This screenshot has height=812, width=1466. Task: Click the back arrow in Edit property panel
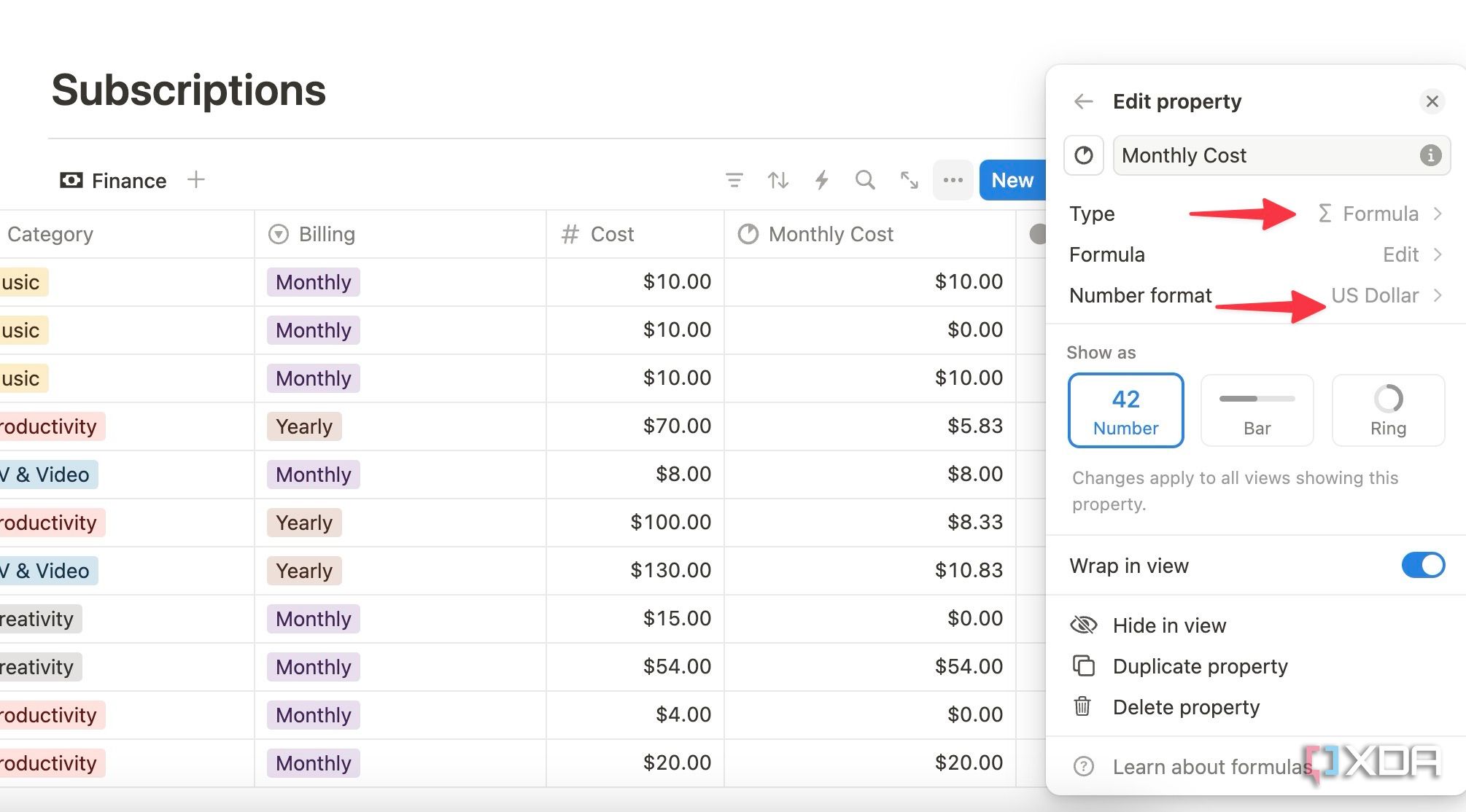point(1084,101)
